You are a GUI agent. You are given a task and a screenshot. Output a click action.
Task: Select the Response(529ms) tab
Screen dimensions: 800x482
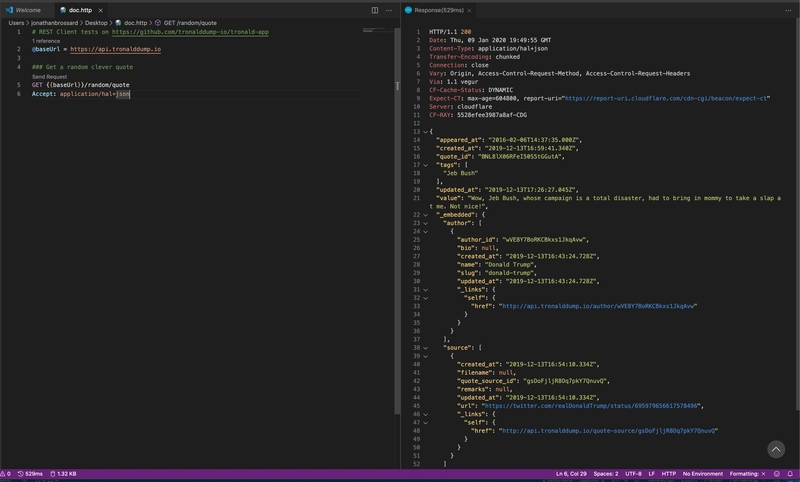438,10
